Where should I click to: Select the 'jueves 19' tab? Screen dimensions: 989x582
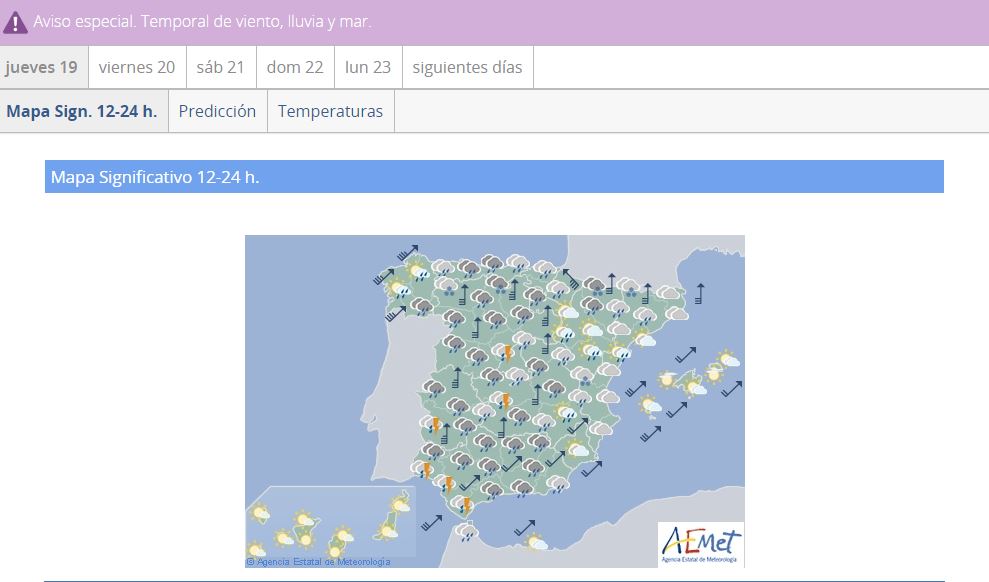pyautogui.click(x=42, y=68)
